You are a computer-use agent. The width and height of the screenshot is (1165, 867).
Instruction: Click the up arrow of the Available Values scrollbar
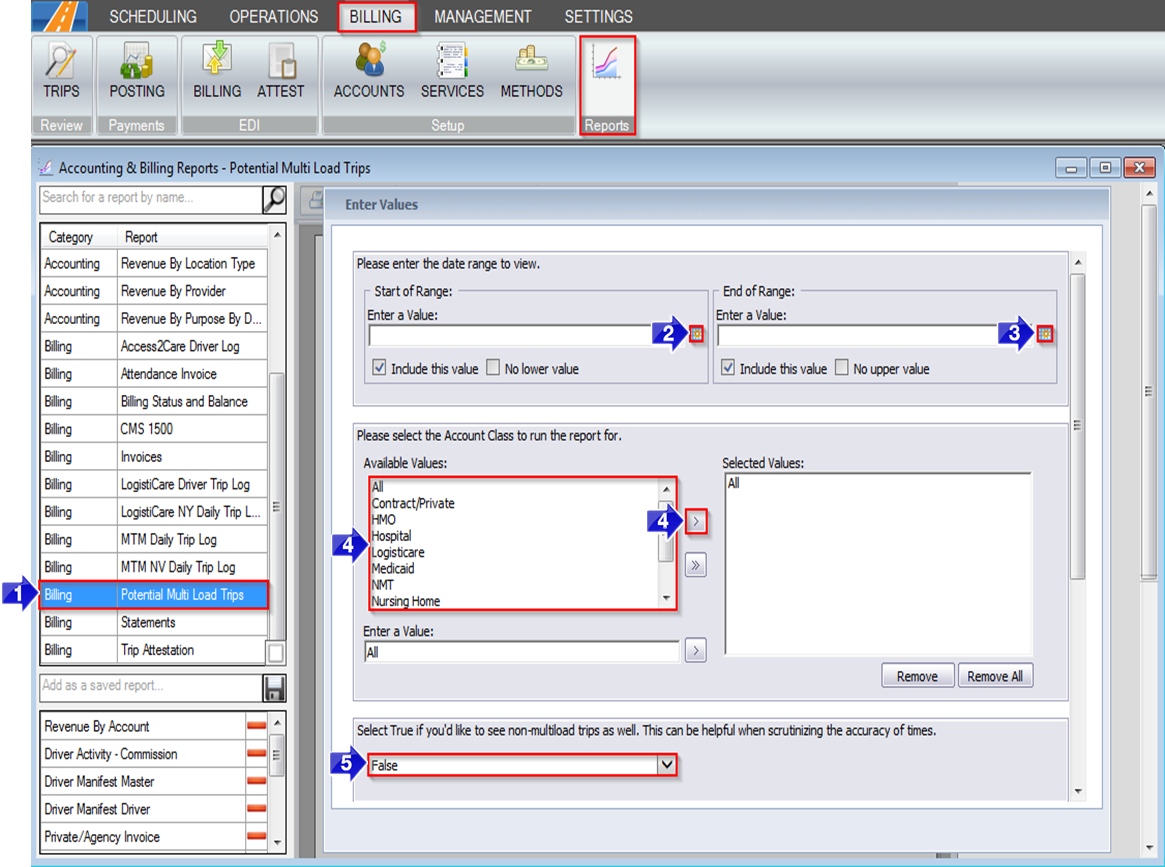(x=666, y=489)
